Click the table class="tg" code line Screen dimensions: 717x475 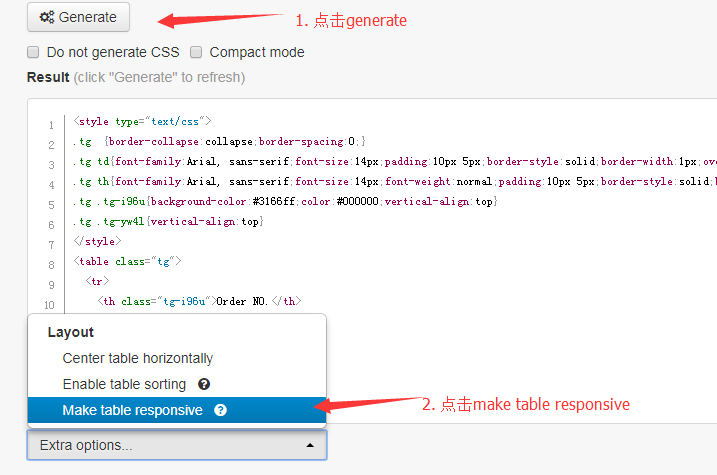click(x=127, y=262)
